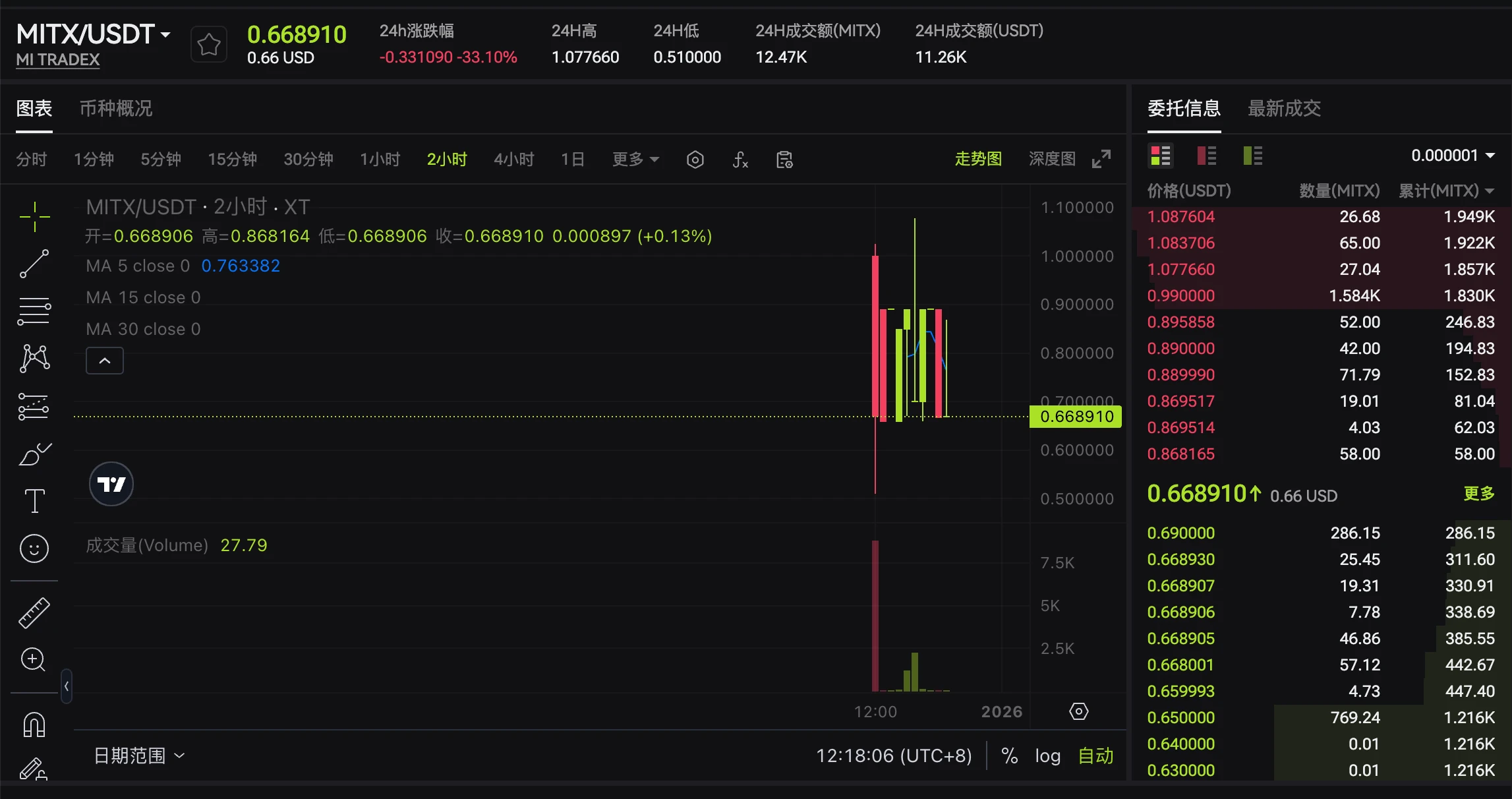
Task: Open the fx indicators menu
Action: click(x=740, y=160)
